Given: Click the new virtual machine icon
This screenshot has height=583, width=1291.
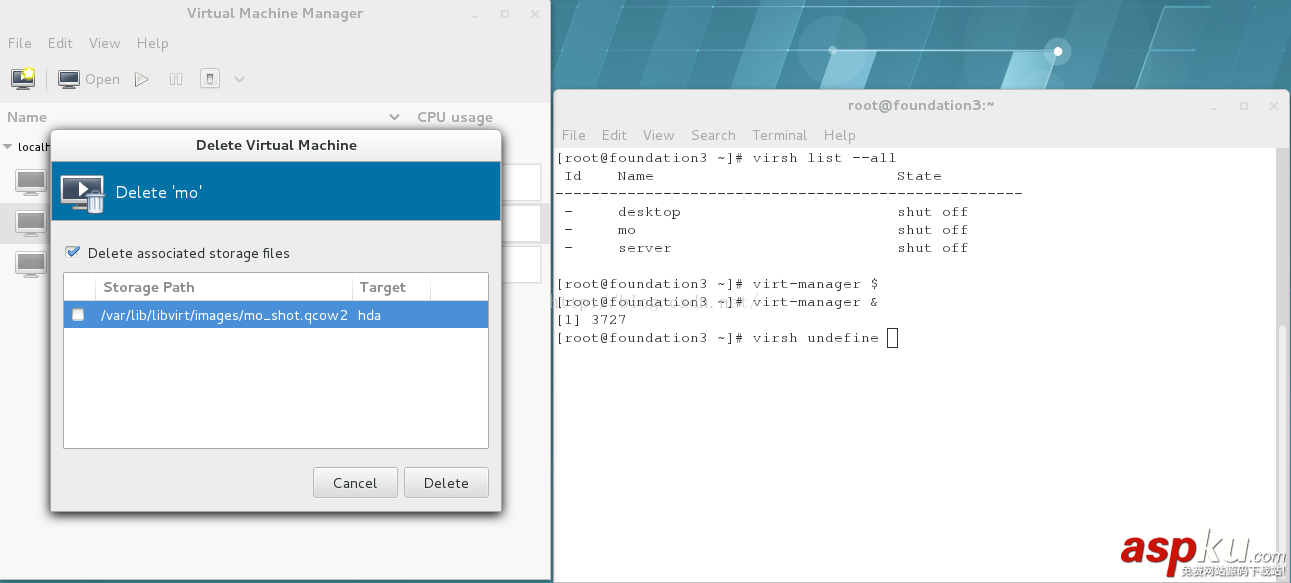Looking at the screenshot, I should tap(22, 78).
